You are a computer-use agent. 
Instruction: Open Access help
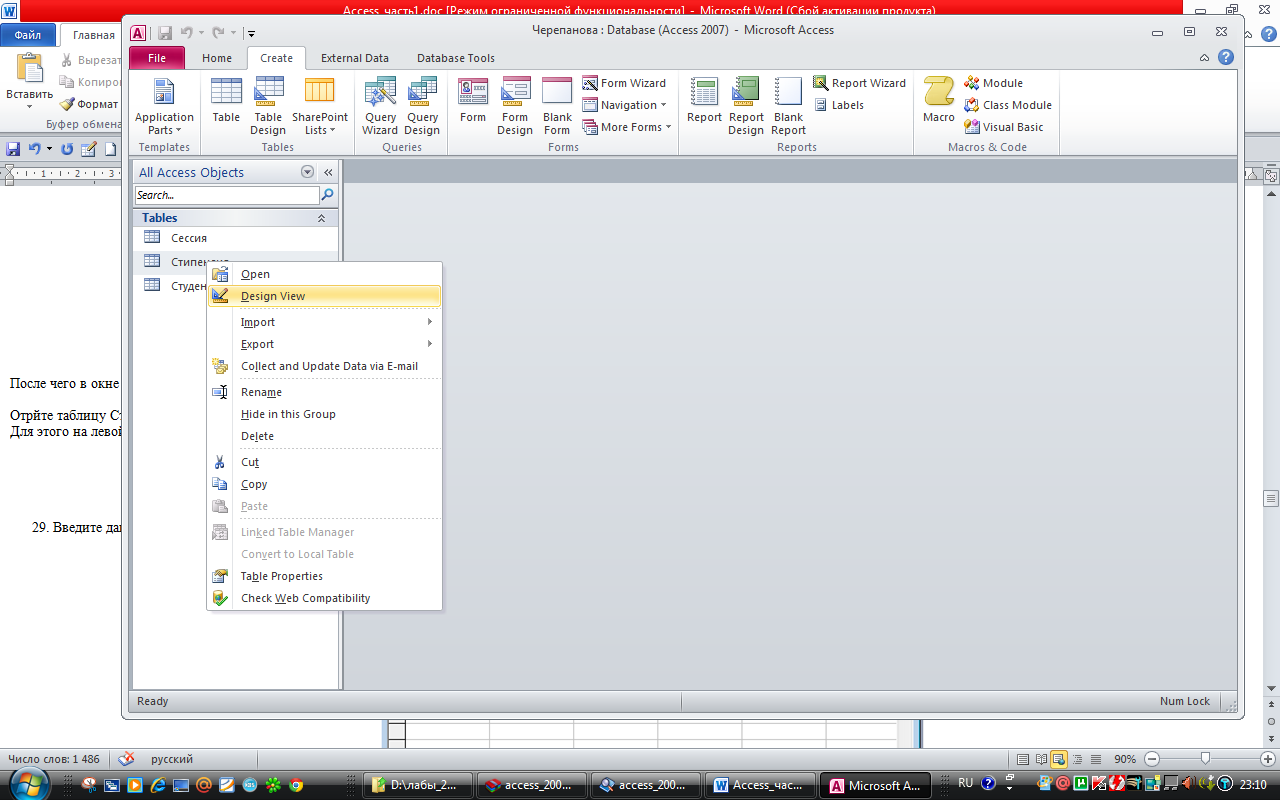point(1226,58)
